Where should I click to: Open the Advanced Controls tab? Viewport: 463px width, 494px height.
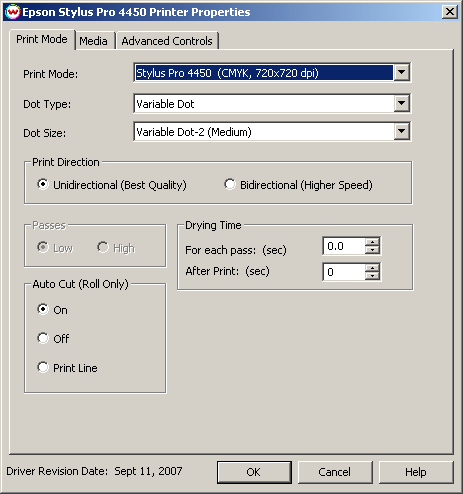[167, 41]
